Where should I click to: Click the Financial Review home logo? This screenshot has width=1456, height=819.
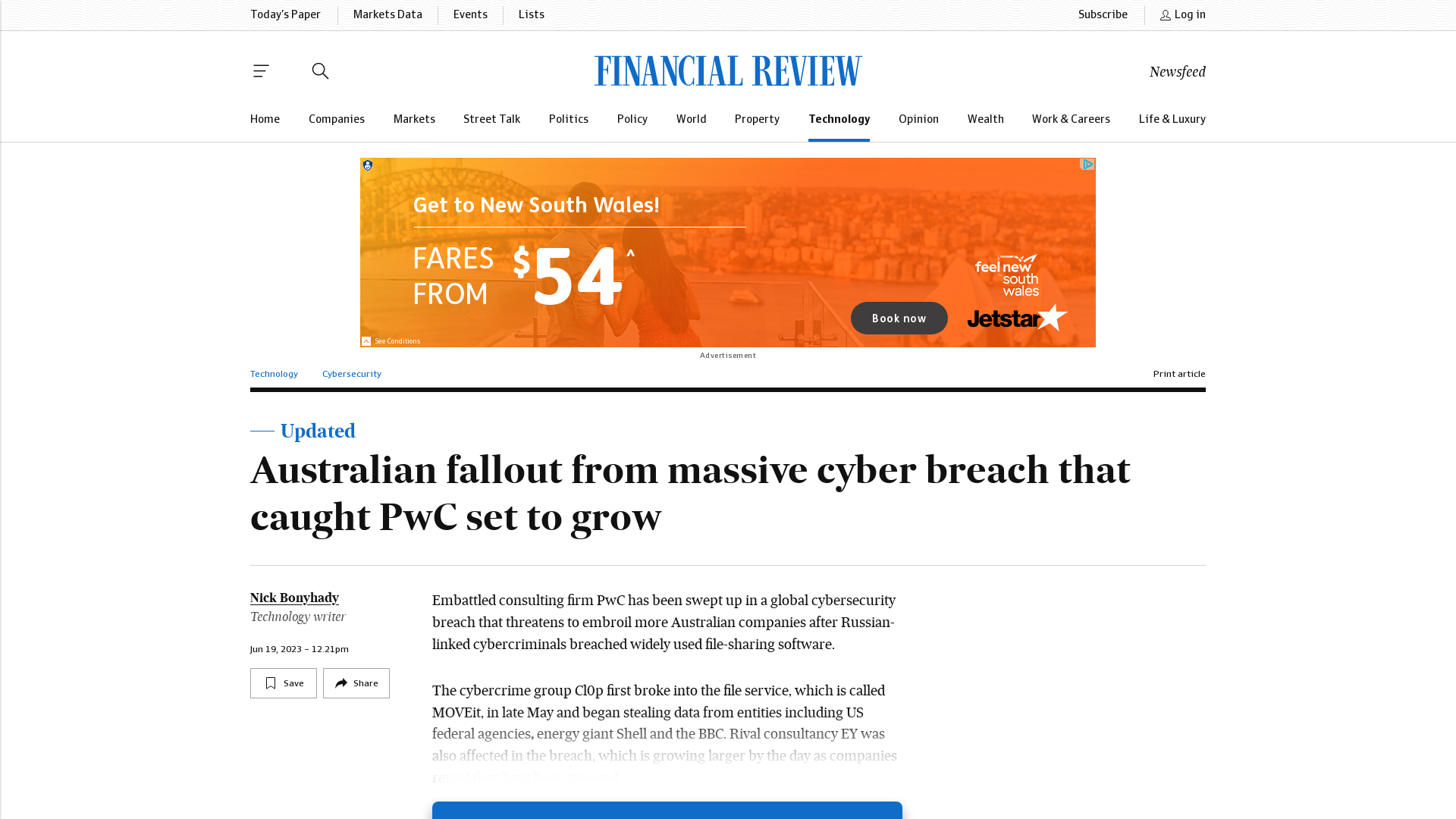[728, 70]
